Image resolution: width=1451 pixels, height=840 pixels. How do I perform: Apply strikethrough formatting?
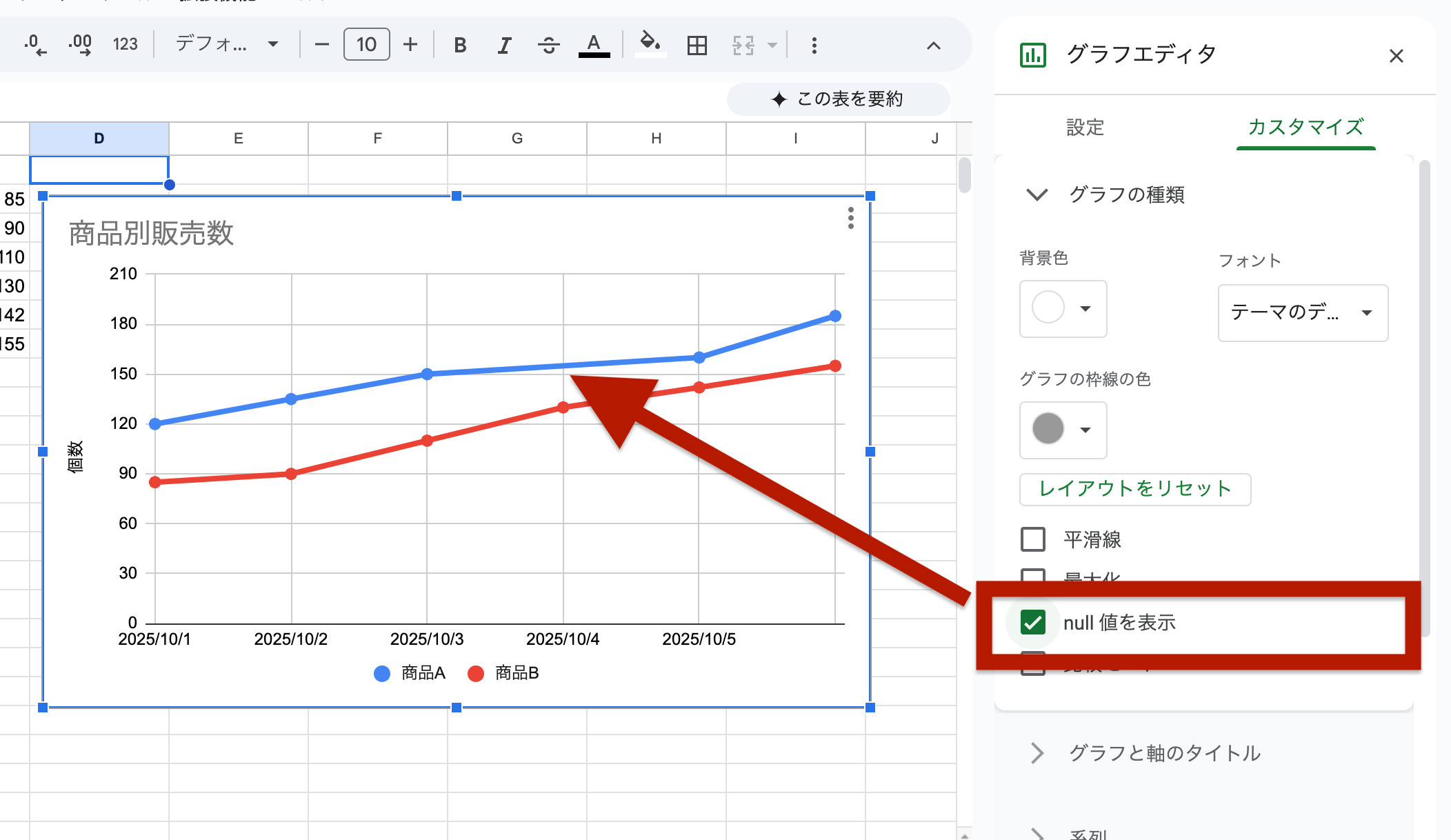click(548, 44)
